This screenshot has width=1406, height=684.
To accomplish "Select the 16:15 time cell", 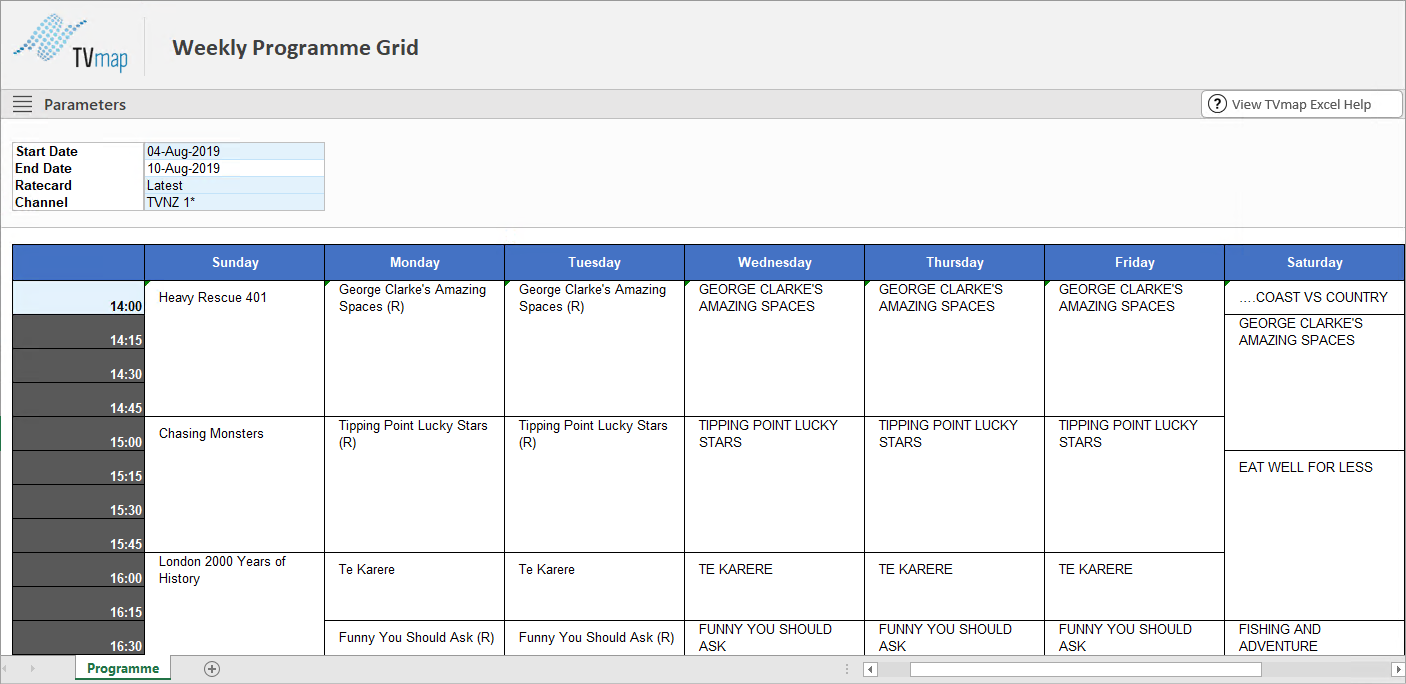I will coord(78,604).
